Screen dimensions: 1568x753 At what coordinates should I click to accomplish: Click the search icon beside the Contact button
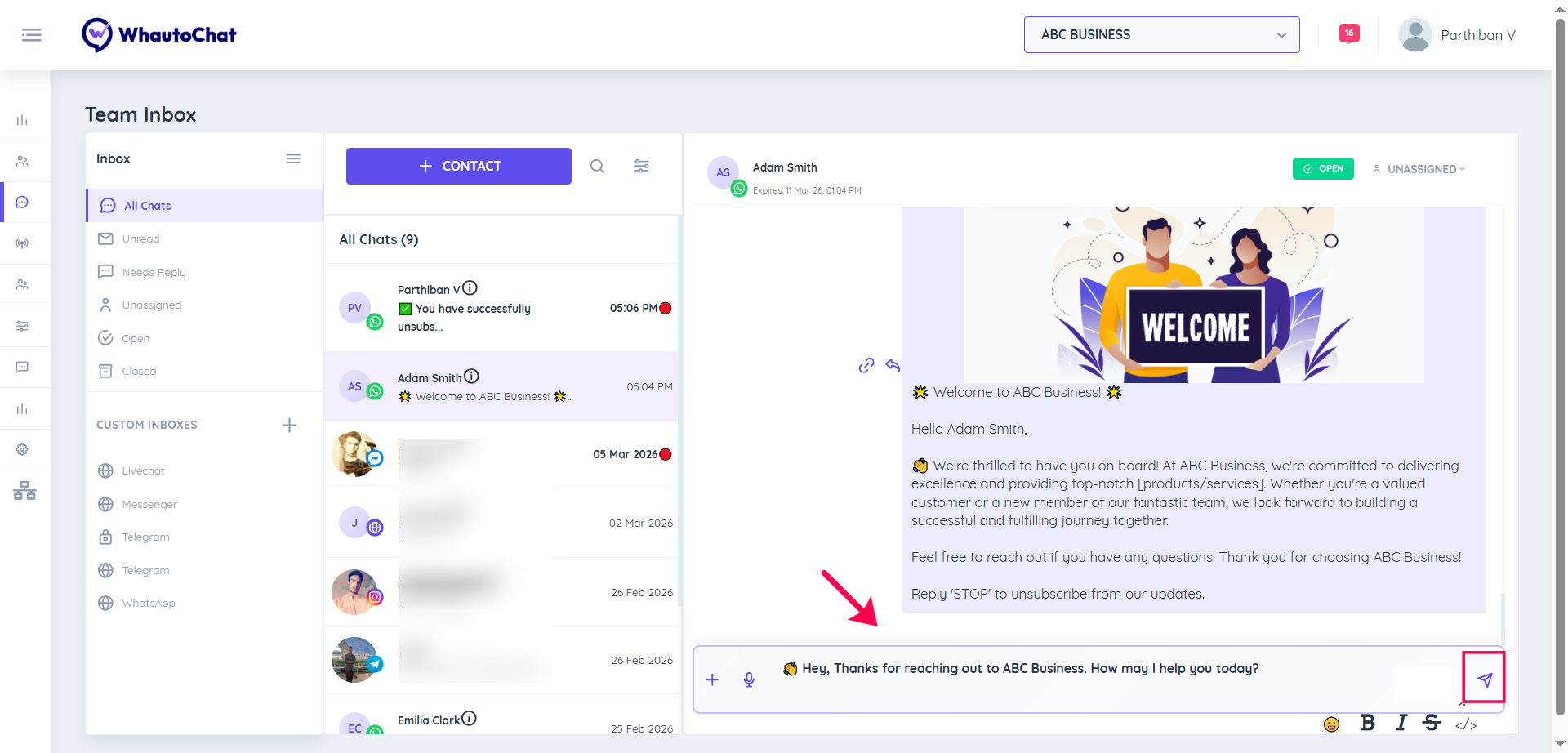tap(597, 167)
